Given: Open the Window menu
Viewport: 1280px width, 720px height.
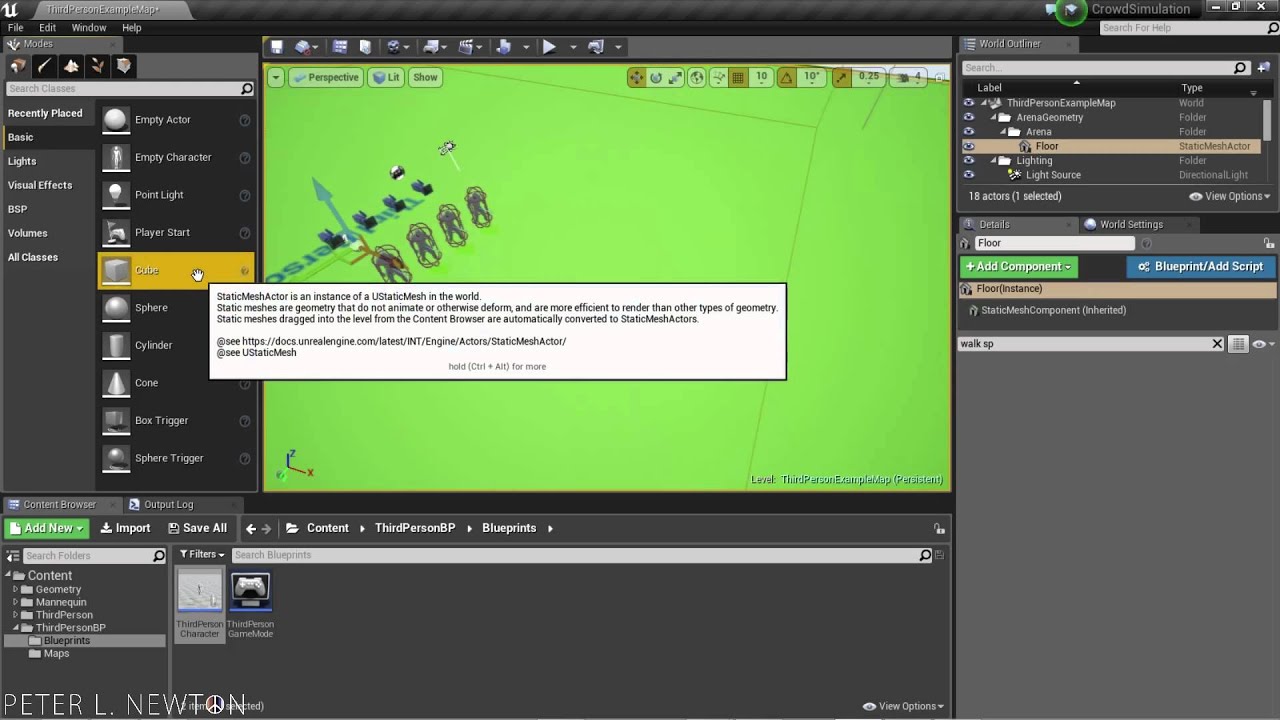Looking at the screenshot, I should click(x=89, y=28).
